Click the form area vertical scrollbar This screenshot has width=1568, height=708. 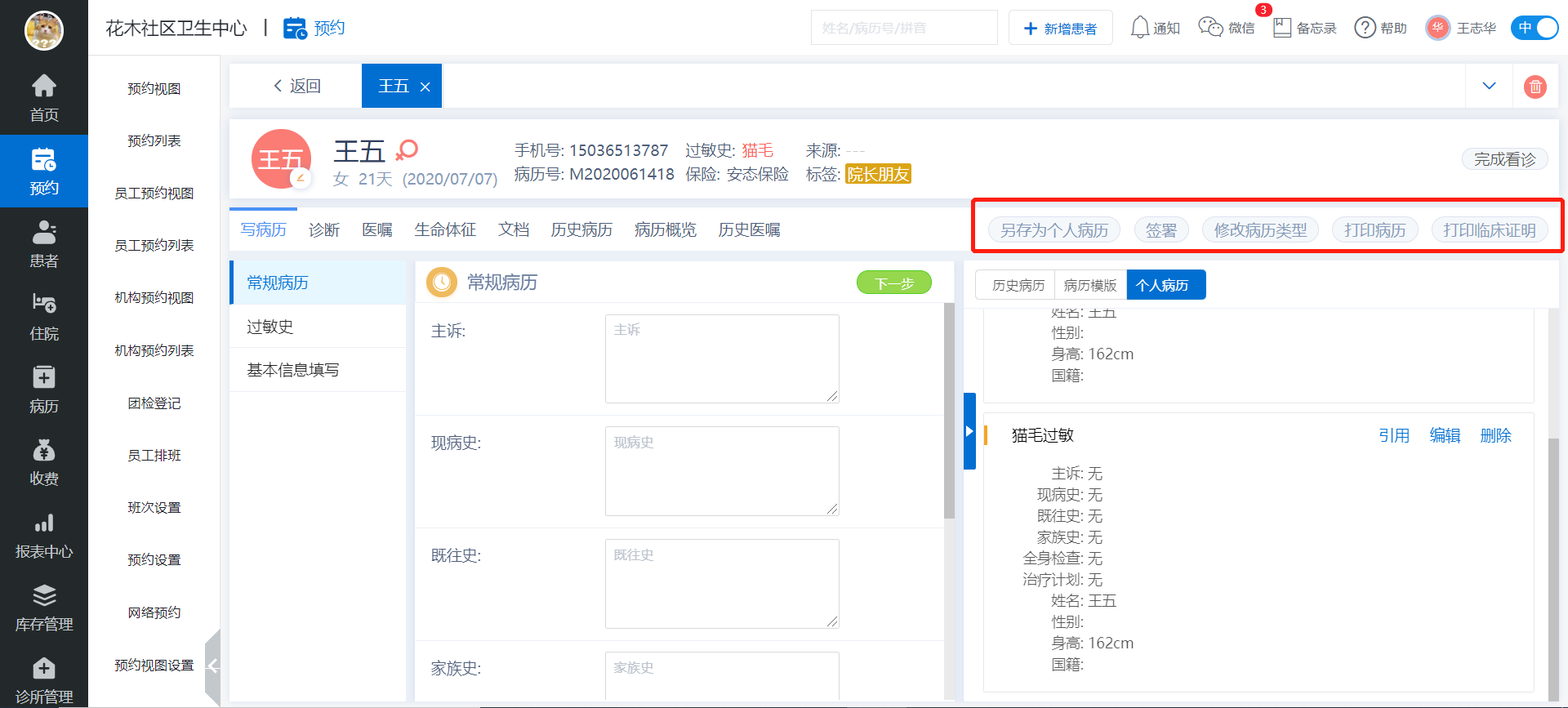(x=949, y=411)
